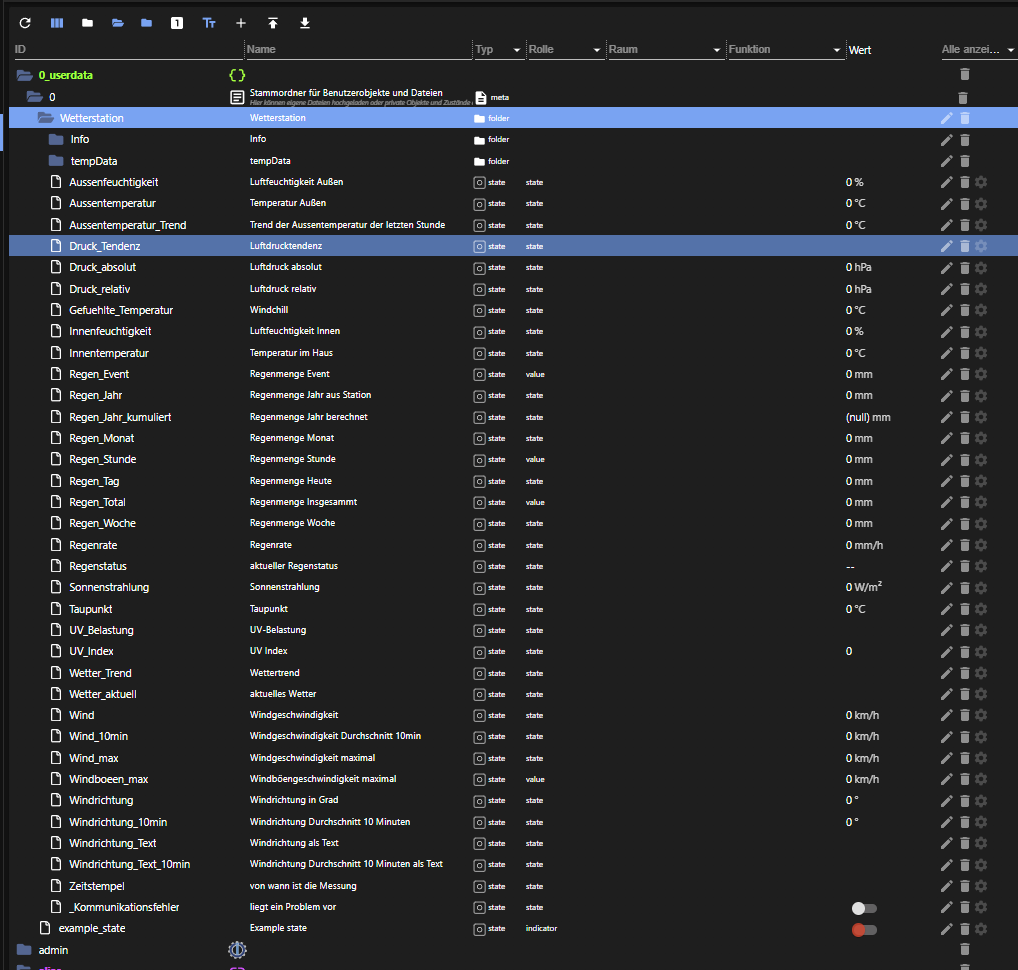Click the upload objects arrow icon
1018x970 pixels.
click(x=272, y=23)
